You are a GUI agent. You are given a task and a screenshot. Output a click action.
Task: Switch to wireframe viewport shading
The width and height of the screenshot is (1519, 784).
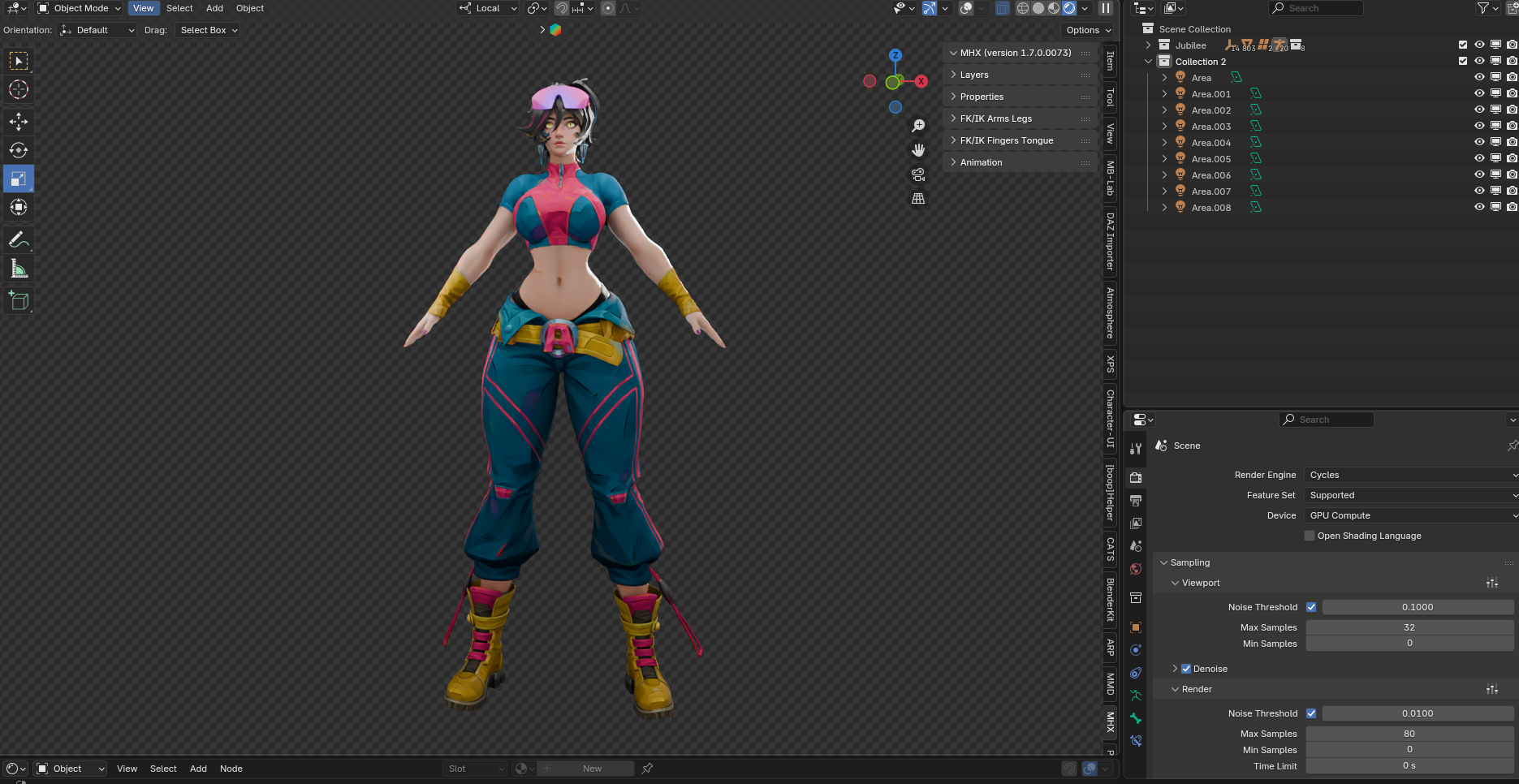click(x=1023, y=8)
